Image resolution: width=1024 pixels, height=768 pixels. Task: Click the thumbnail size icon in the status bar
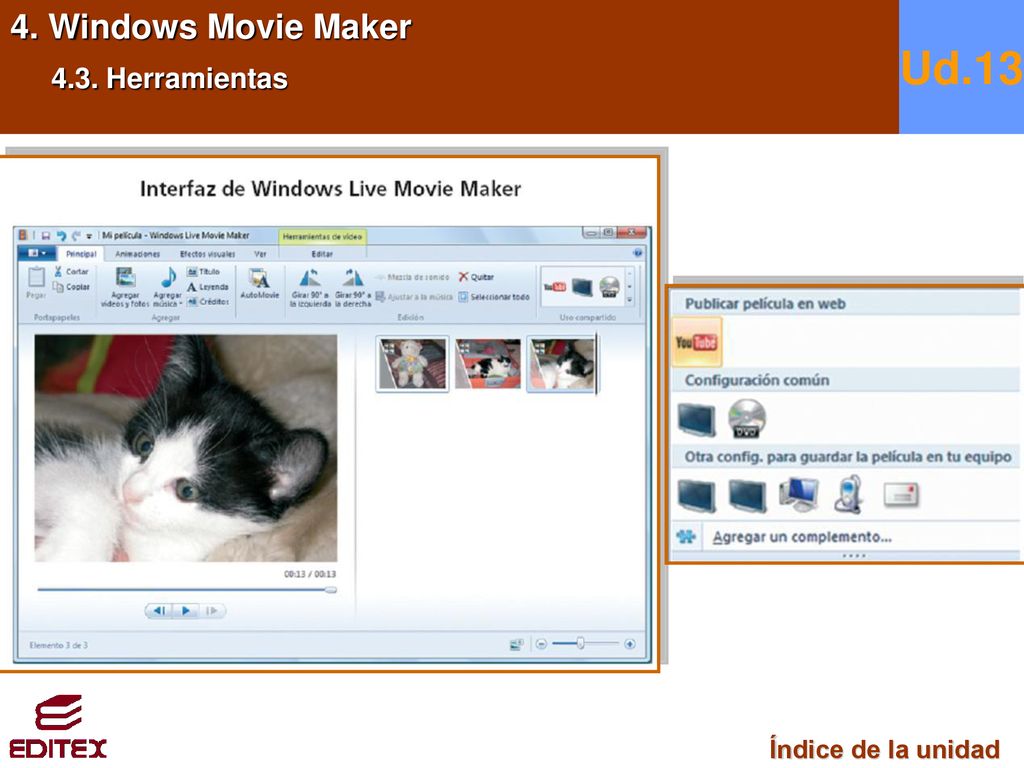516,645
